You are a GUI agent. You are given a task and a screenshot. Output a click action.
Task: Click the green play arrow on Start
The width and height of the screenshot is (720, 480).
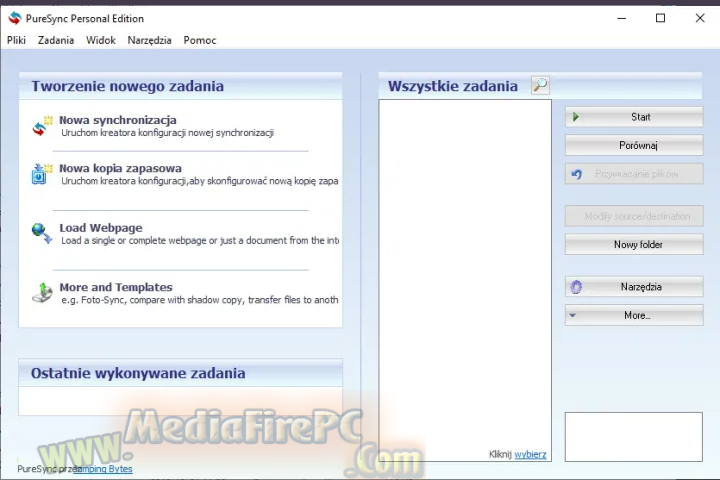[575, 117]
